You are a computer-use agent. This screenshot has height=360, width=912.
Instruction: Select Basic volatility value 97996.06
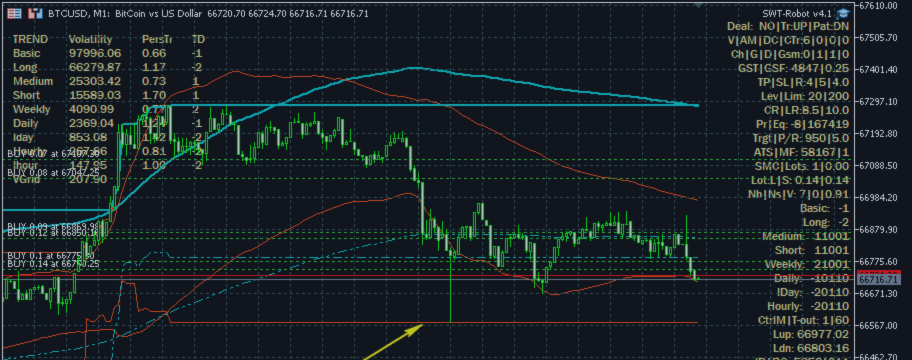point(95,54)
